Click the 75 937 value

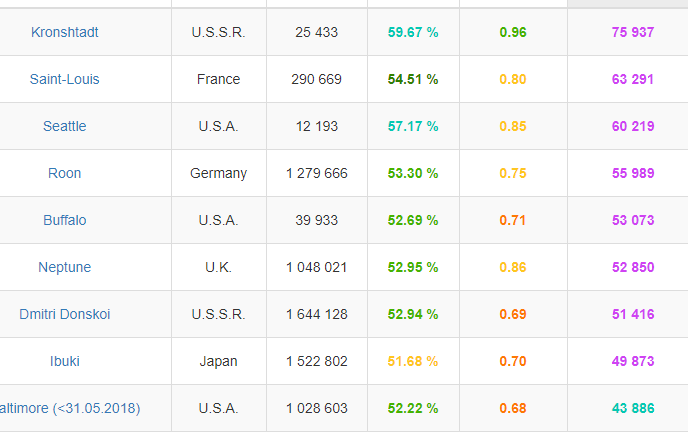633,32
